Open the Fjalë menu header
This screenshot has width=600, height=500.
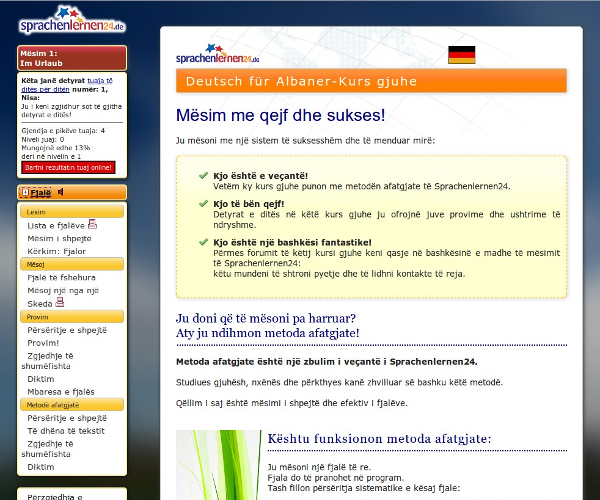pyautogui.click(x=42, y=192)
